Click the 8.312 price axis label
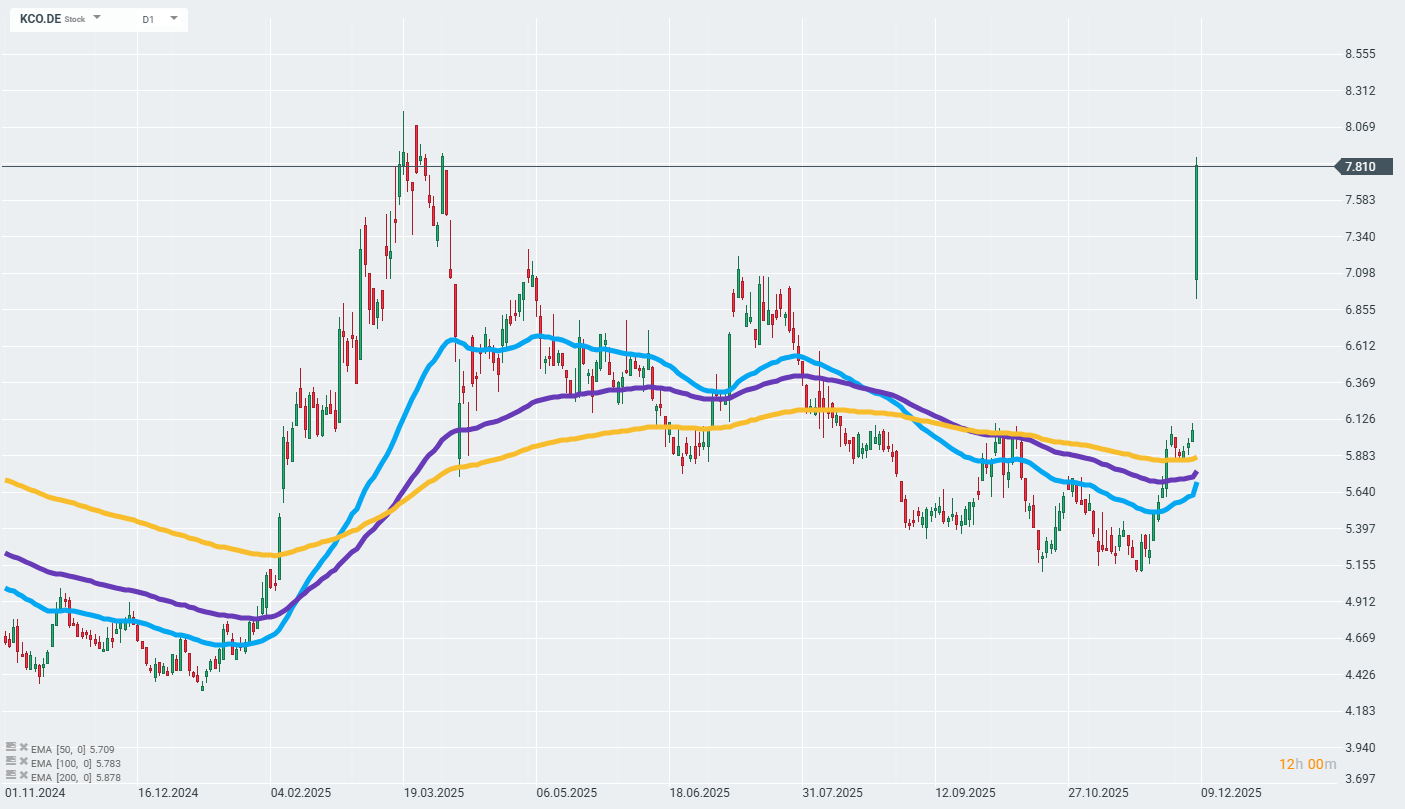The height and width of the screenshot is (809, 1405). (x=1361, y=91)
